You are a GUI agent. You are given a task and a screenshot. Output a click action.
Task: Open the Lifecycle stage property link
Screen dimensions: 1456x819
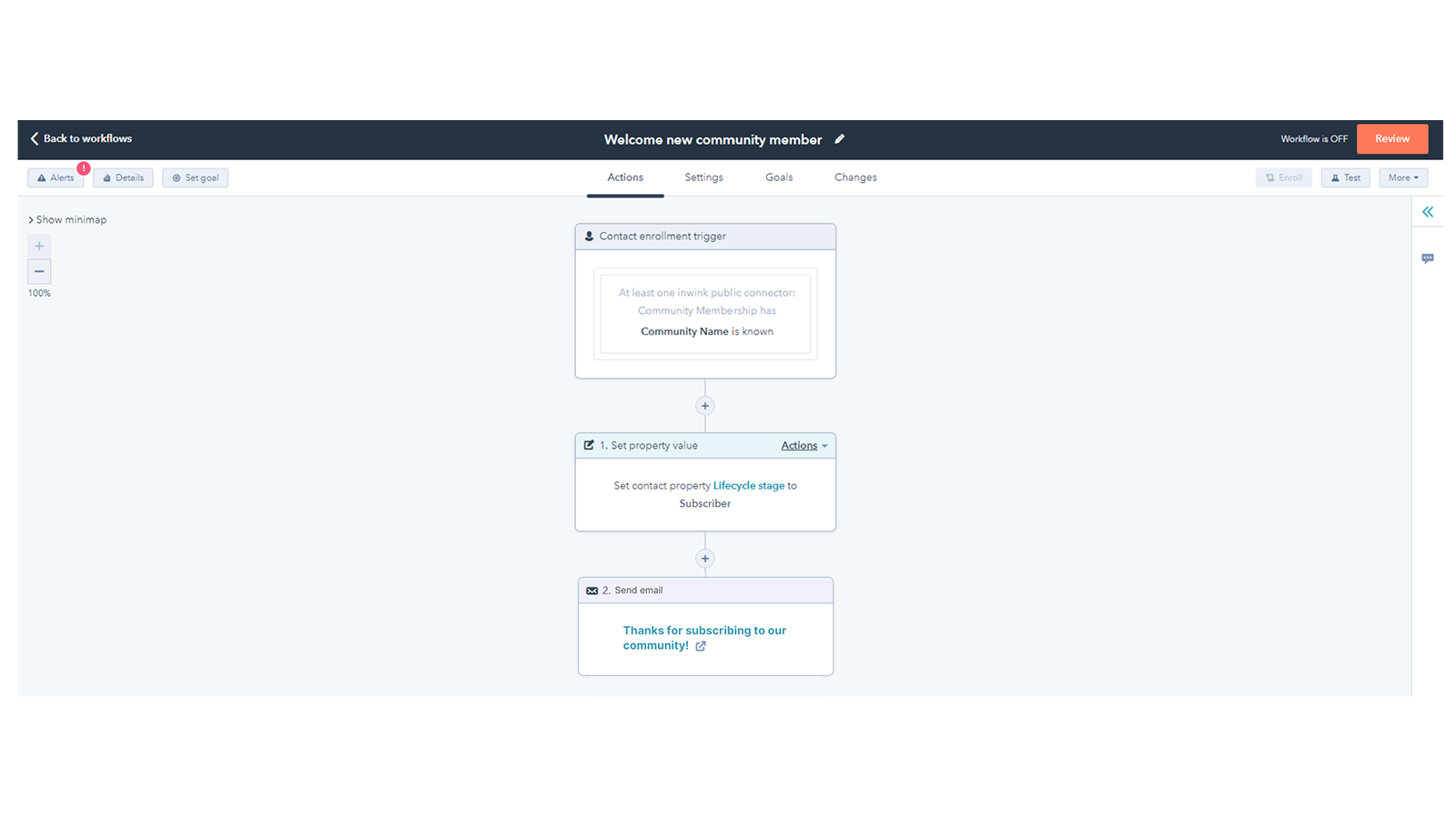click(748, 485)
